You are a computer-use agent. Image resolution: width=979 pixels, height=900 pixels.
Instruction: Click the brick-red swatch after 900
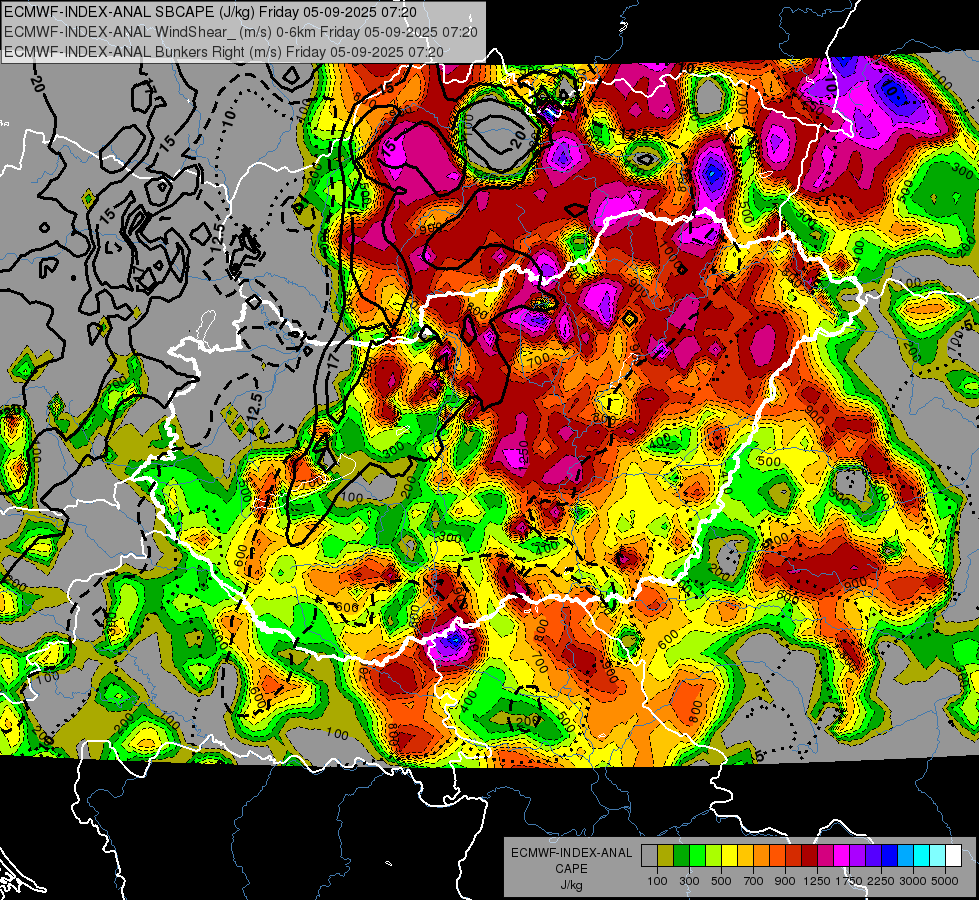[x=794, y=855]
